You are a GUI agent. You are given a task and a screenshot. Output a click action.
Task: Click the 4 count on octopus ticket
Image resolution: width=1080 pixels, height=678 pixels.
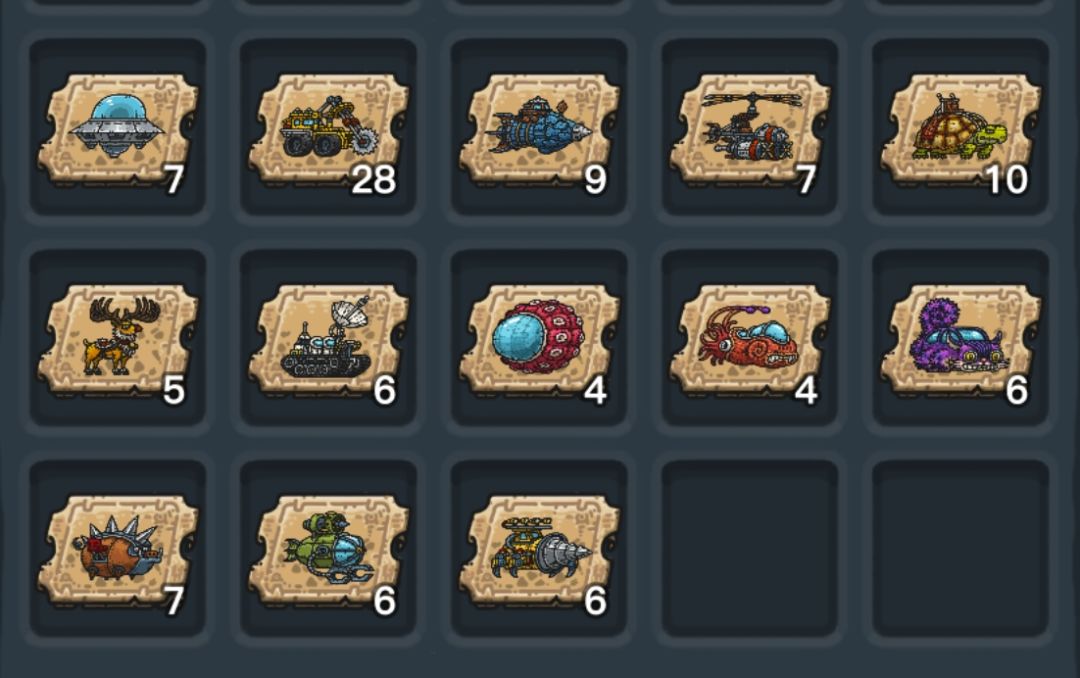(x=595, y=391)
